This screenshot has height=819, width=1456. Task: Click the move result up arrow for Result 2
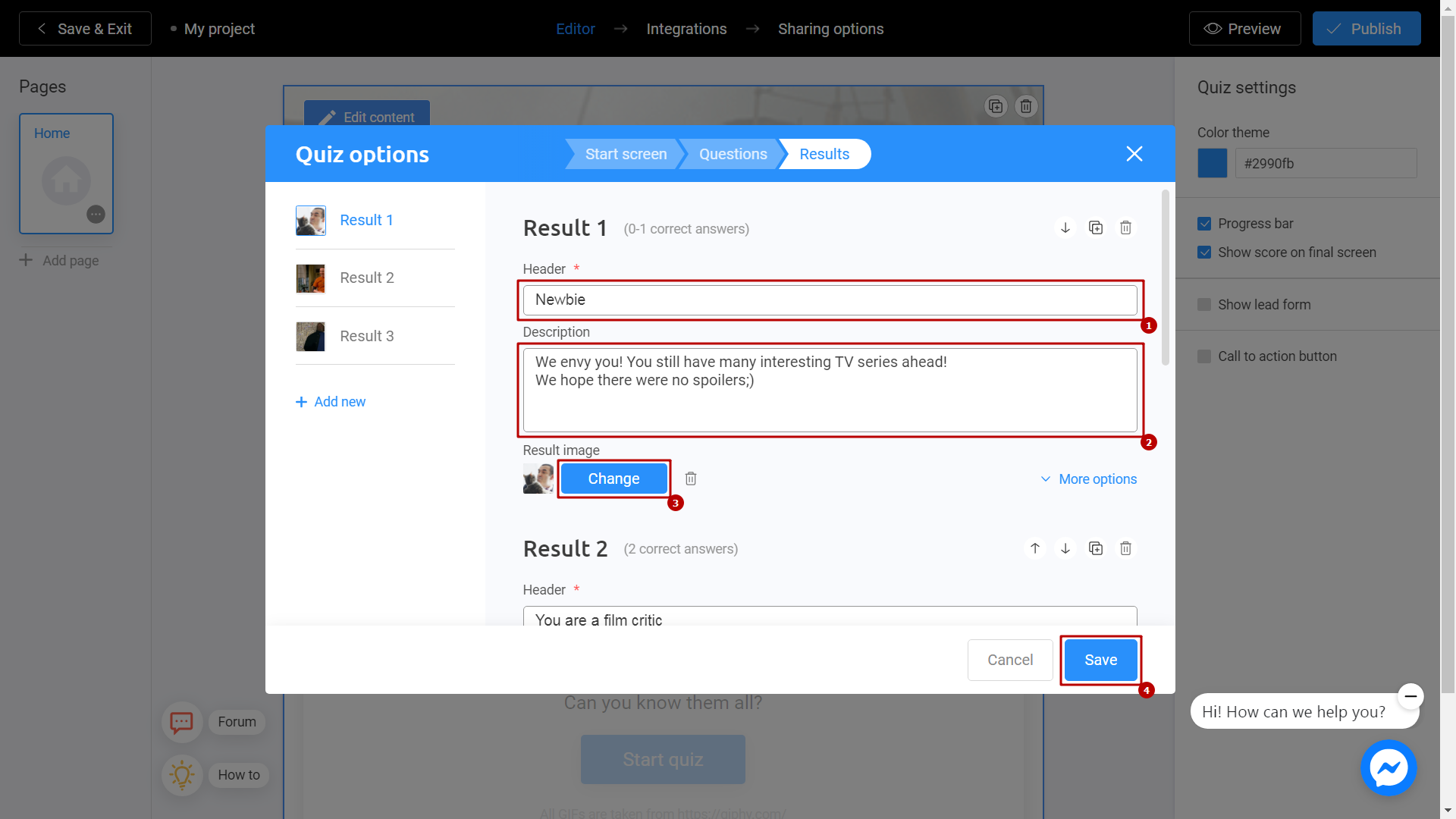point(1034,548)
